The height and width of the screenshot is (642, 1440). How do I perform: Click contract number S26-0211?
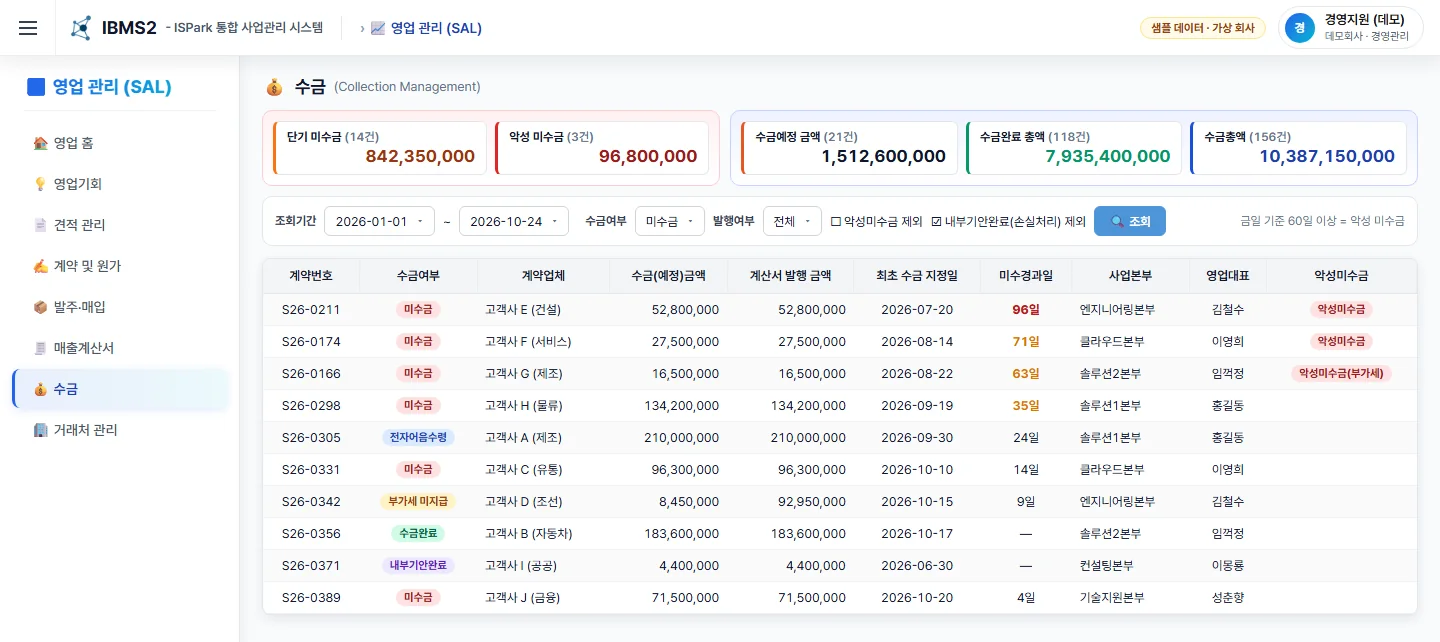point(311,310)
